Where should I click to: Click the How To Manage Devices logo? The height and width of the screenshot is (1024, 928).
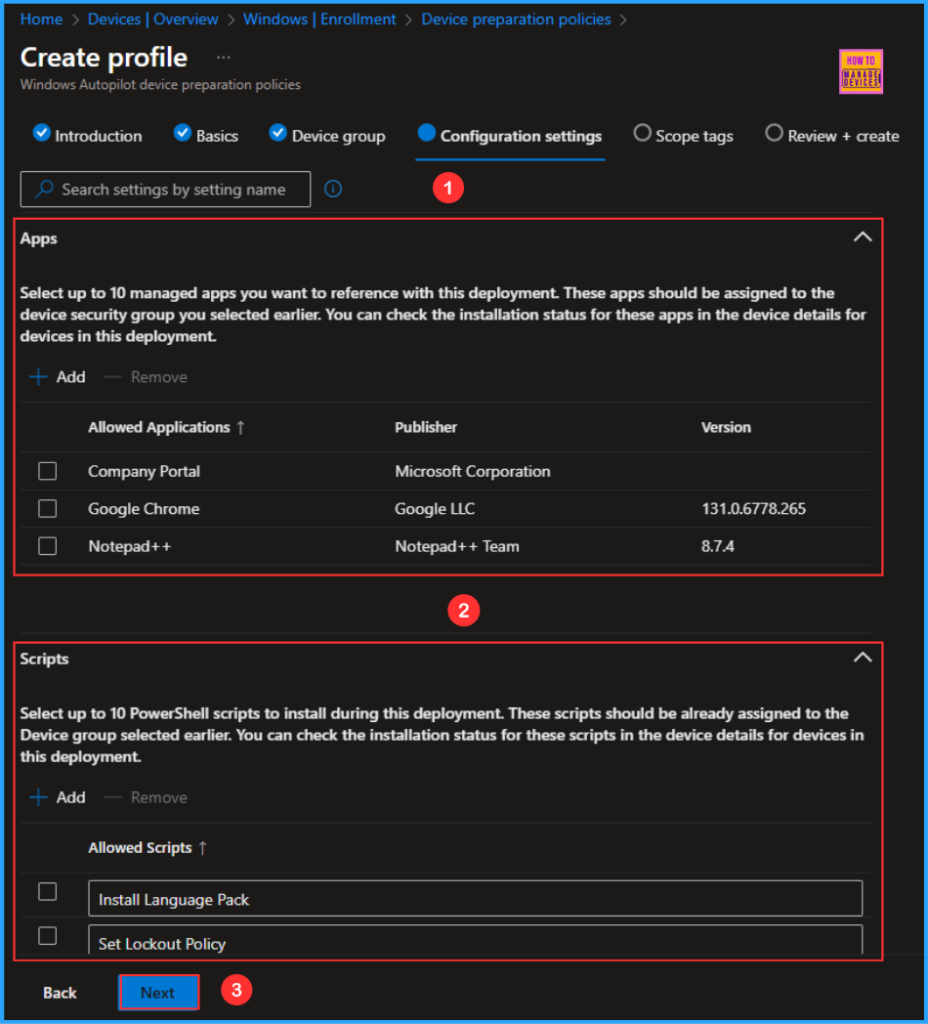[x=861, y=72]
